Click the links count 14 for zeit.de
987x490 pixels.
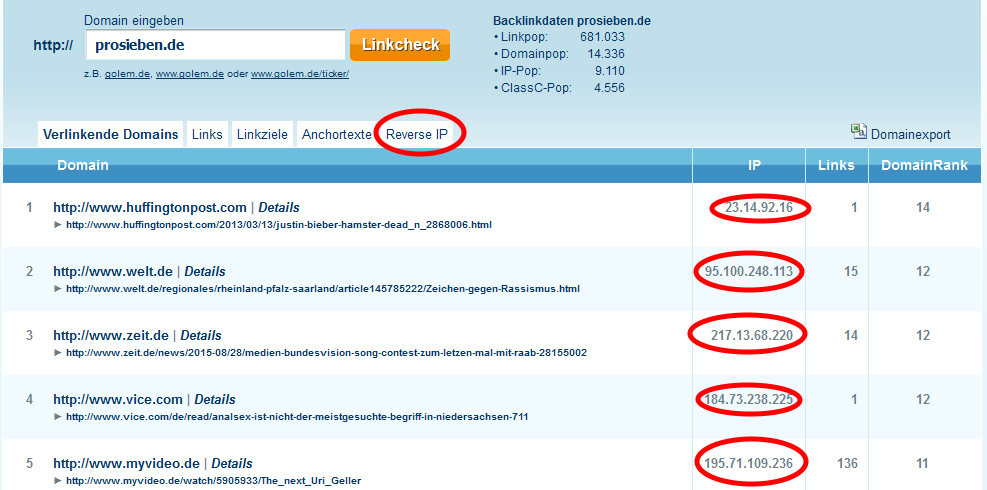pyautogui.click(x=850, y=336)
